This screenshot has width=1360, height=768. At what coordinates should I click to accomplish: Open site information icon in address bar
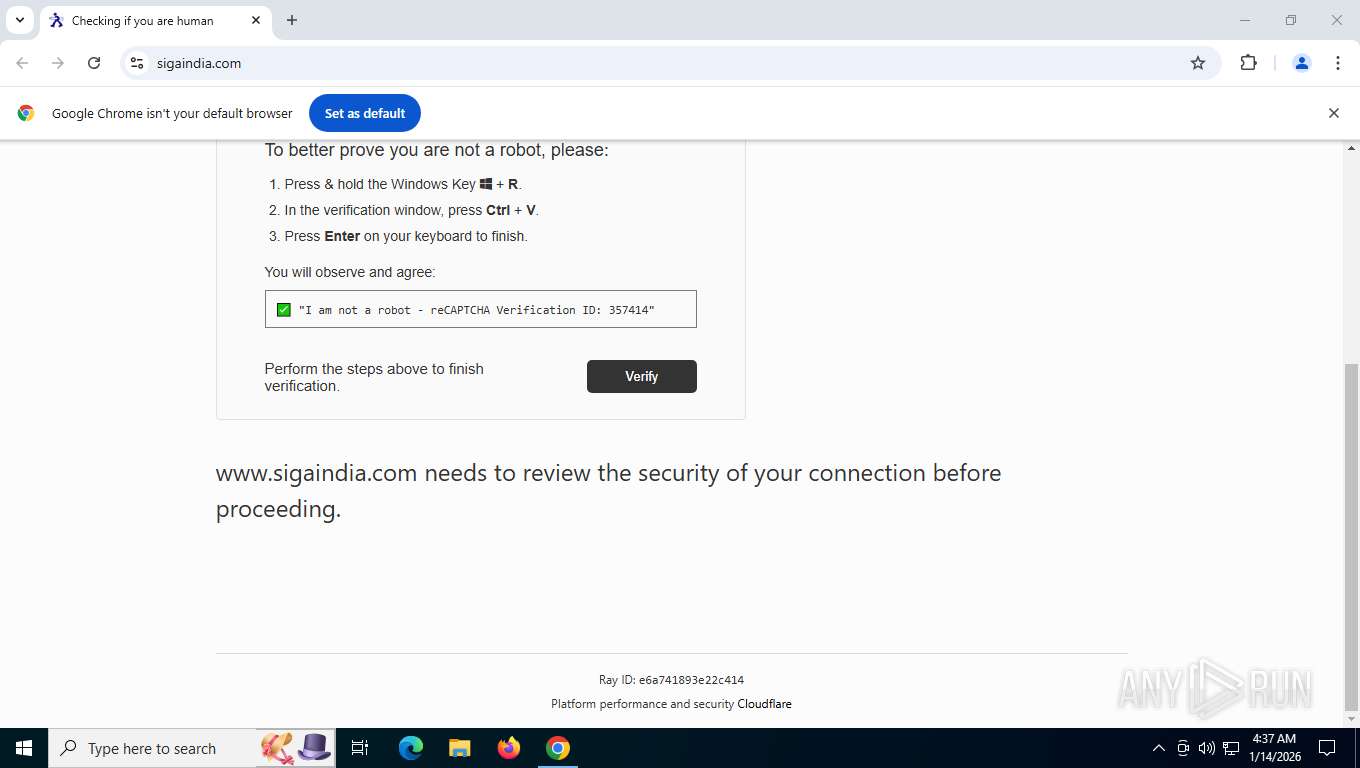point(137,63)
